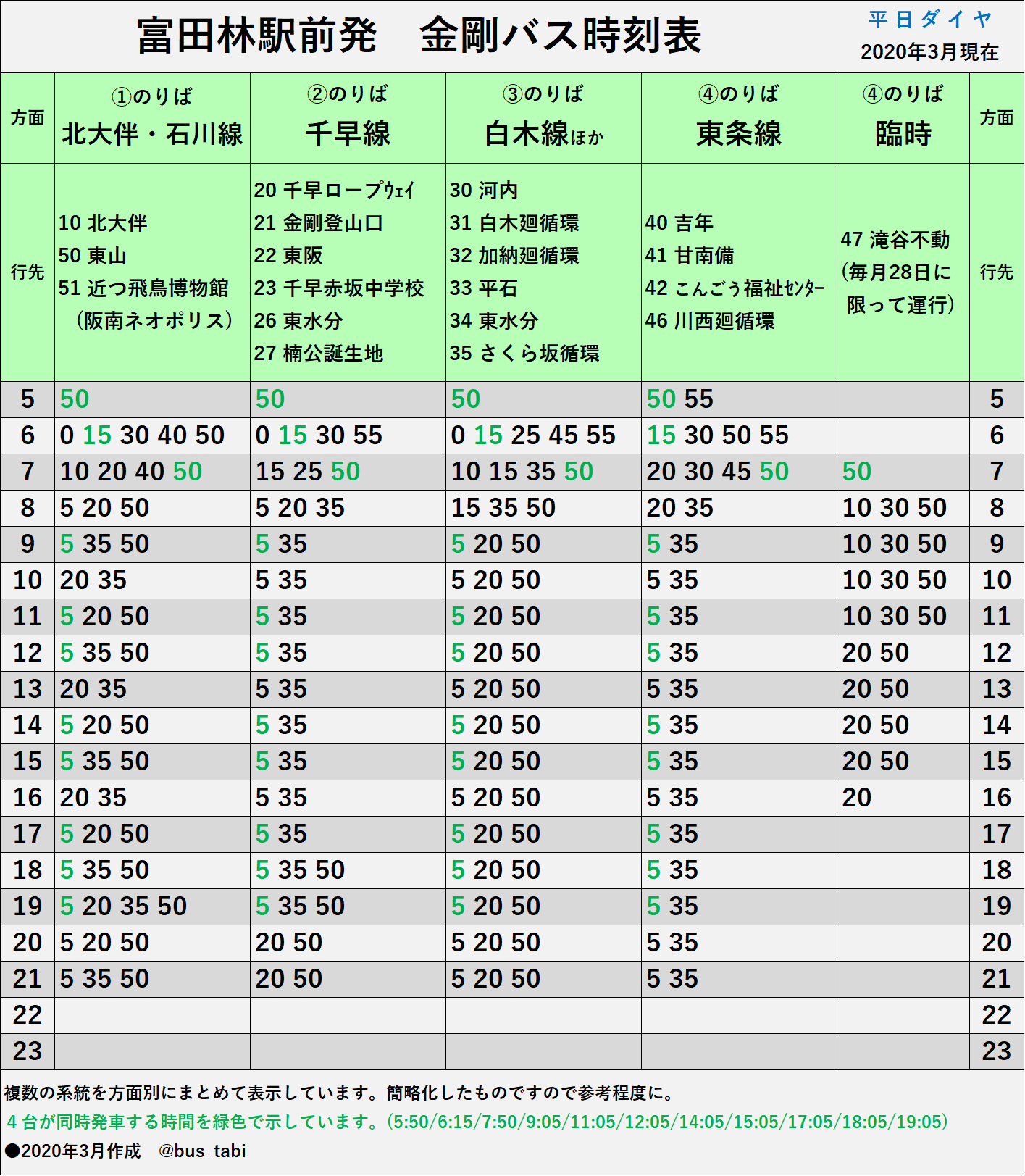Click destination 32 加納廻循環
The image size is (1025, 1176).
click(514, 255)
